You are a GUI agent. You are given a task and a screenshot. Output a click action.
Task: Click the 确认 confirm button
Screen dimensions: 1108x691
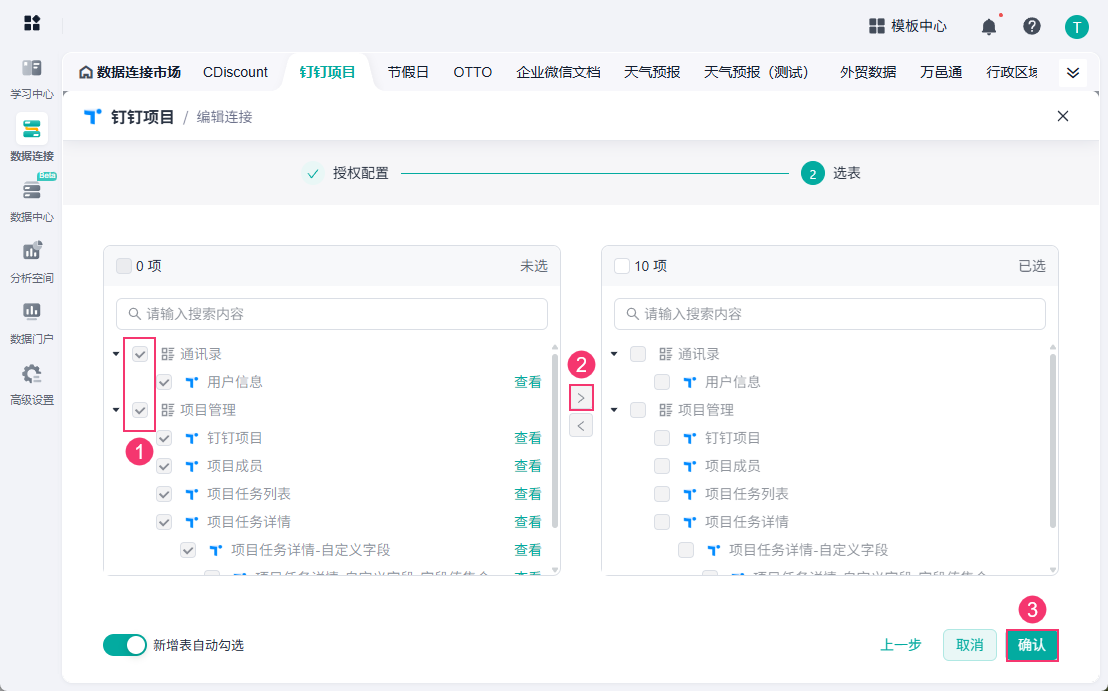1032,645
